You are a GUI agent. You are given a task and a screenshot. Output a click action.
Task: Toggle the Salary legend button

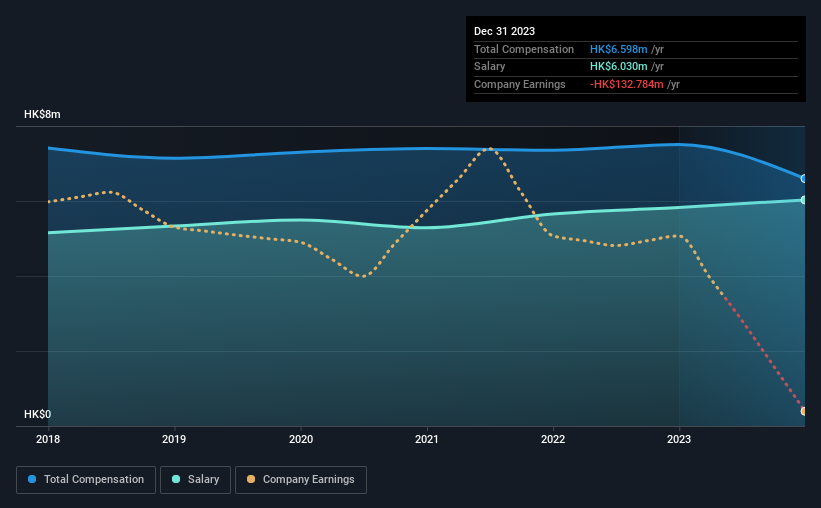[195, 480]
